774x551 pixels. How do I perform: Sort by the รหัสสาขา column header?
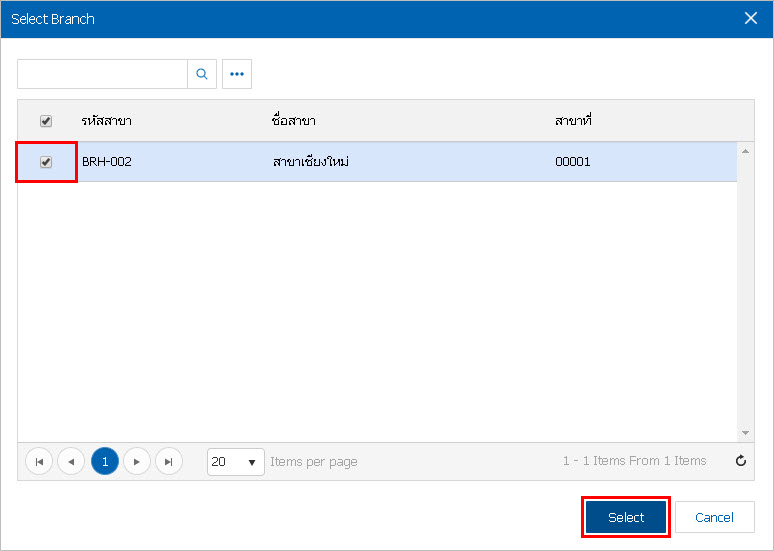107,121
